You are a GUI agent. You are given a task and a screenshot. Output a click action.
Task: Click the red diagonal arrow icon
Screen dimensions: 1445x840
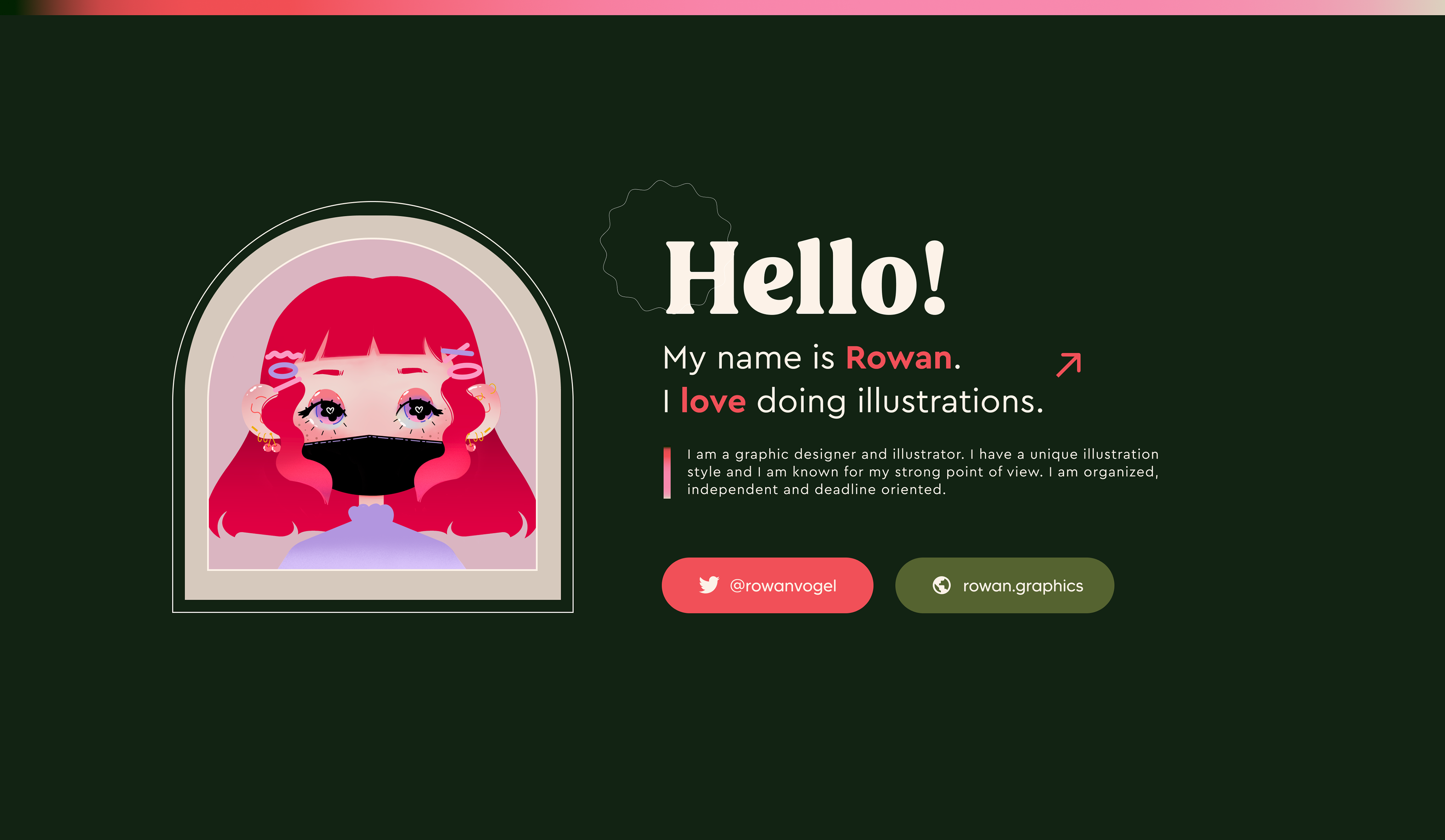pos(1068,365)
